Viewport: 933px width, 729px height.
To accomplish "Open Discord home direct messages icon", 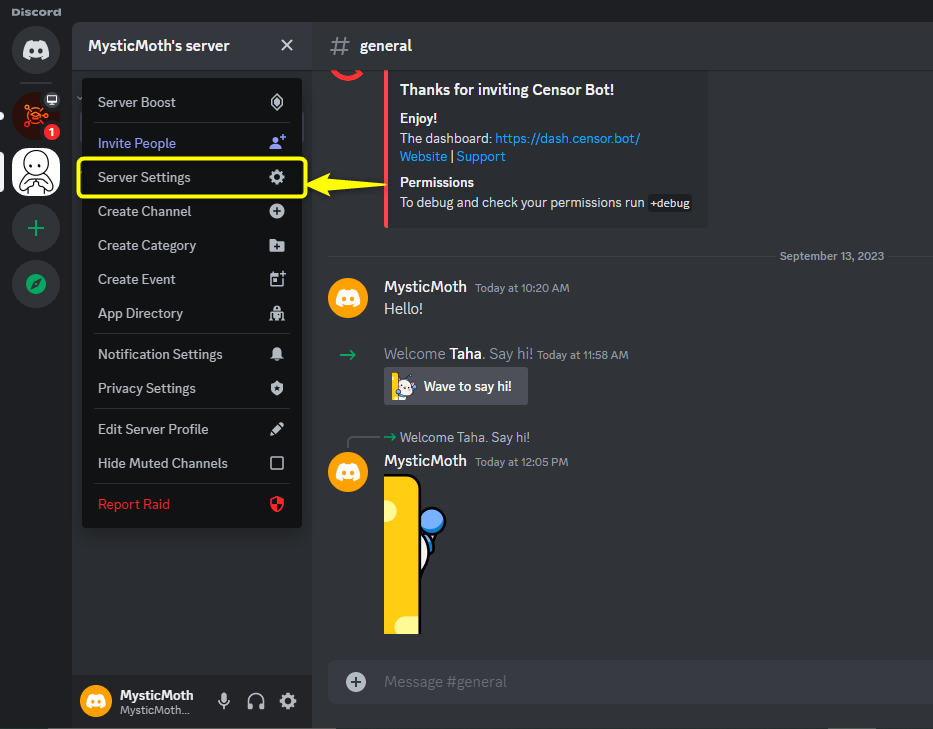I will coord(36,50).
